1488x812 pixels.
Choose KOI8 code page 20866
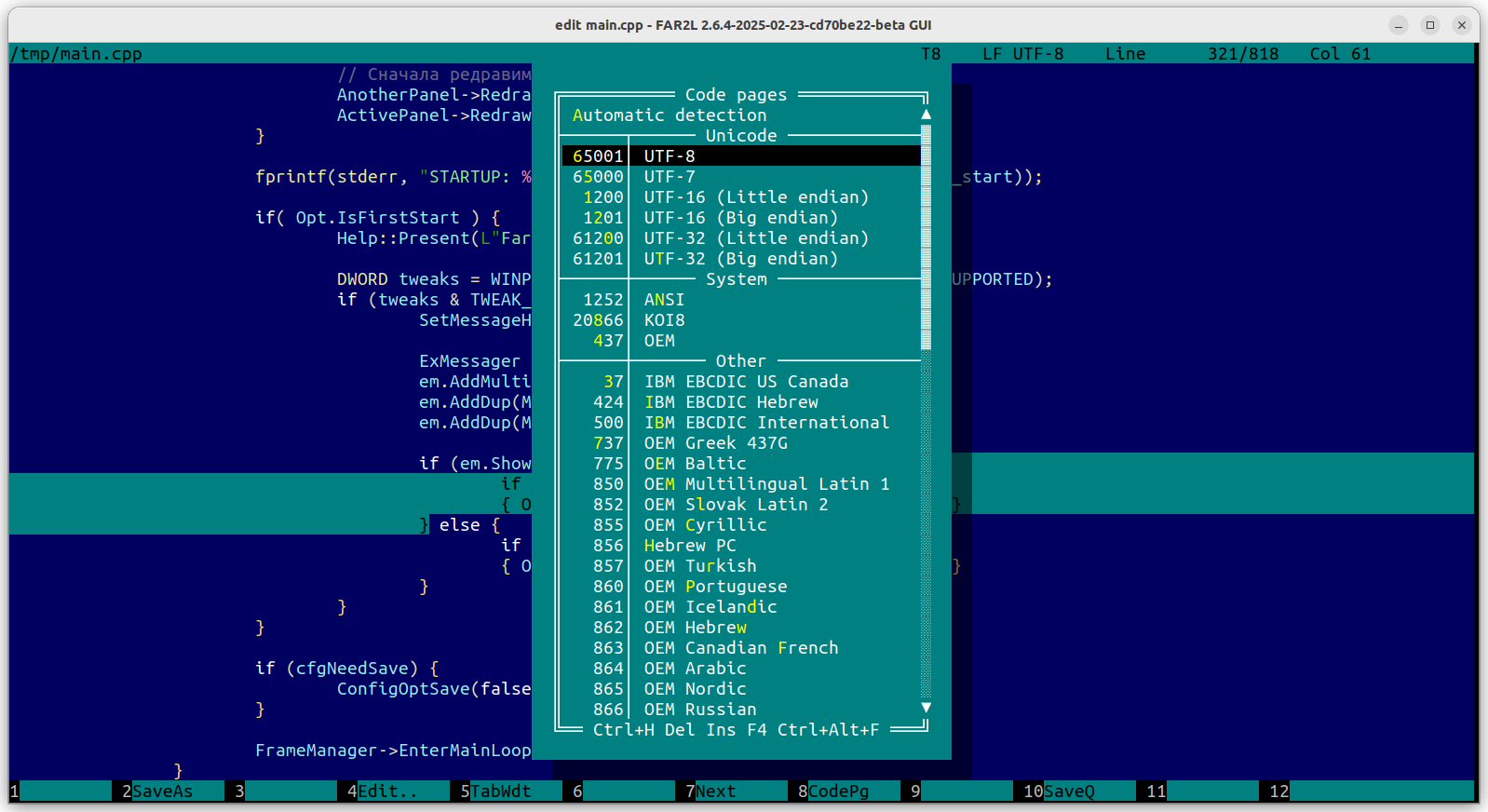(664, 320)
